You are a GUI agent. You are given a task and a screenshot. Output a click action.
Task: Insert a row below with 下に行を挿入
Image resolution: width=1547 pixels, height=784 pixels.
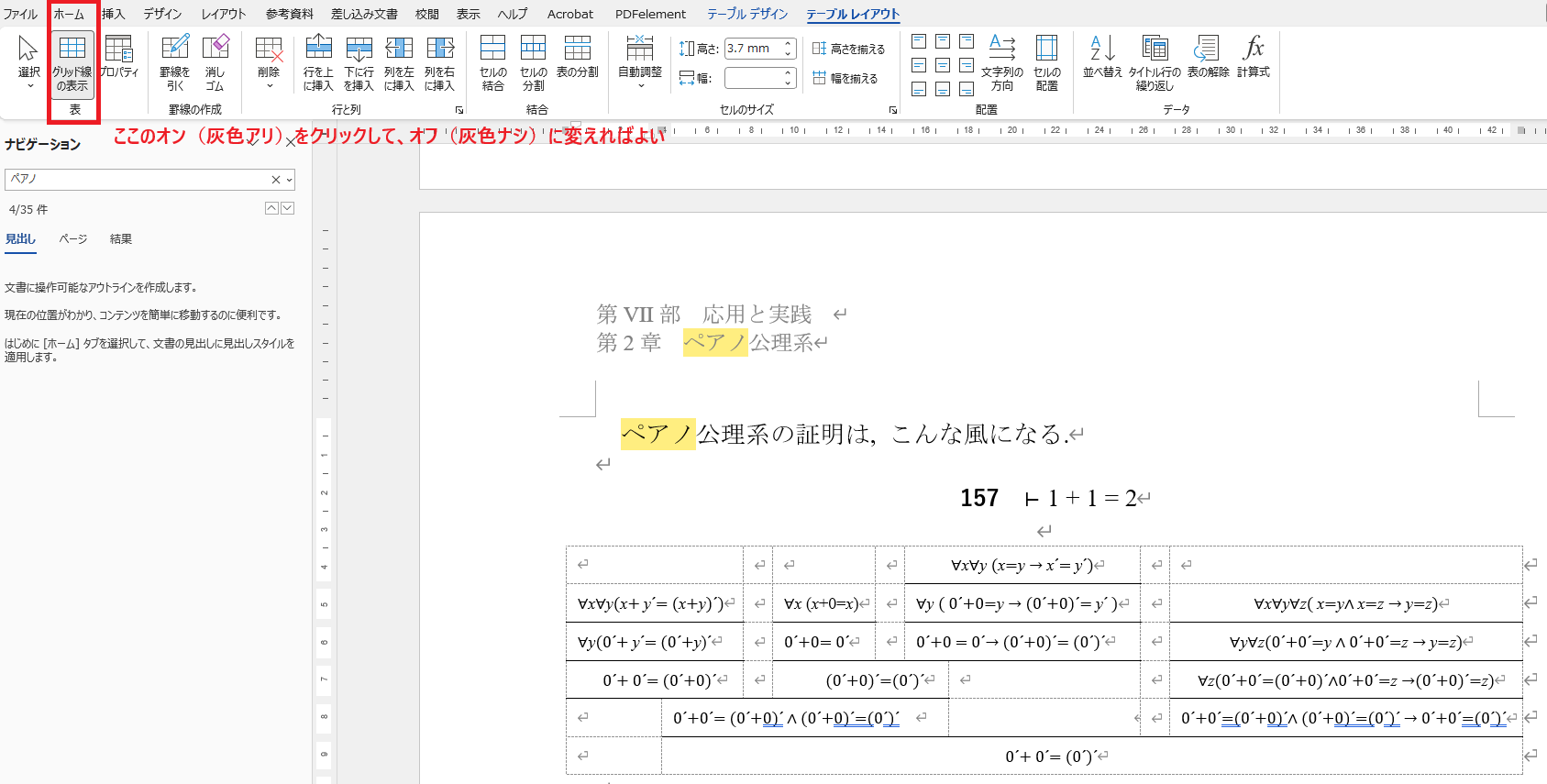point(359,62)
